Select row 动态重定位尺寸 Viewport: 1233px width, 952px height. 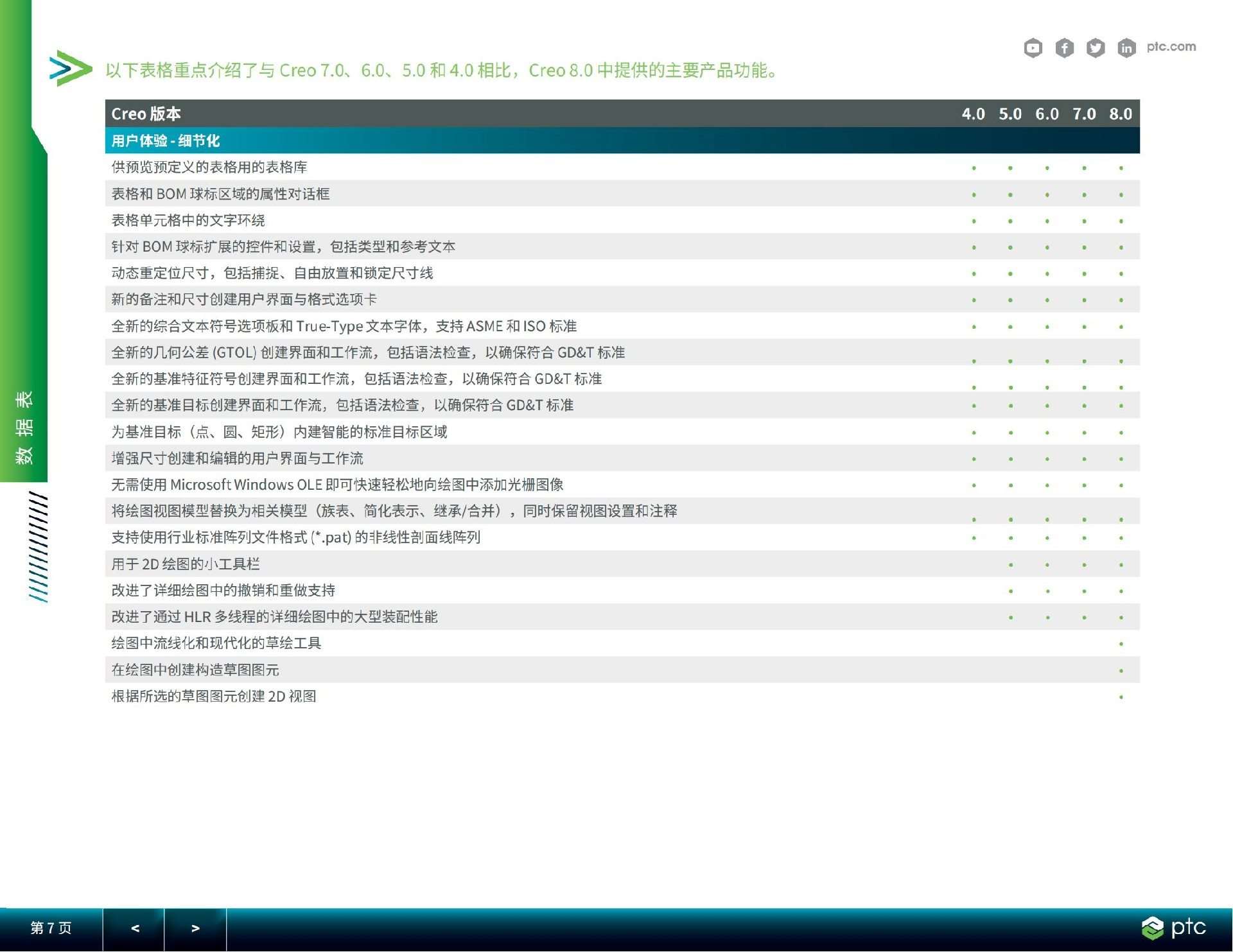coord(622,273)
